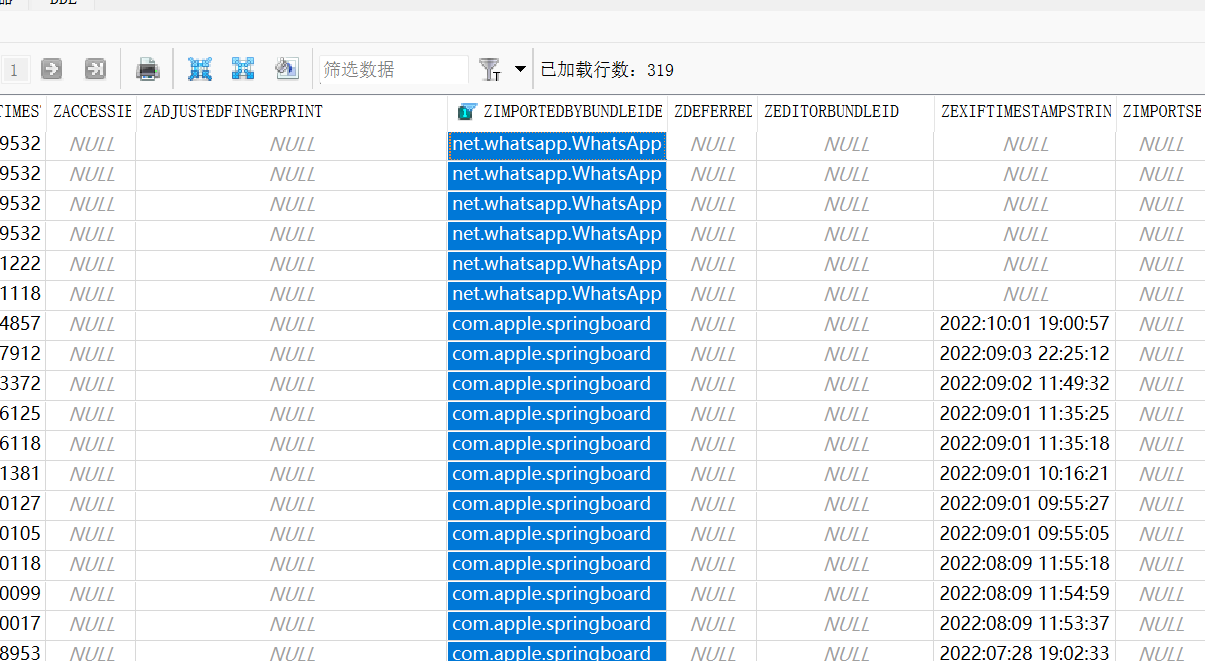Select com.apple.springboard cell in row 4857

click(x=557, y=324)
